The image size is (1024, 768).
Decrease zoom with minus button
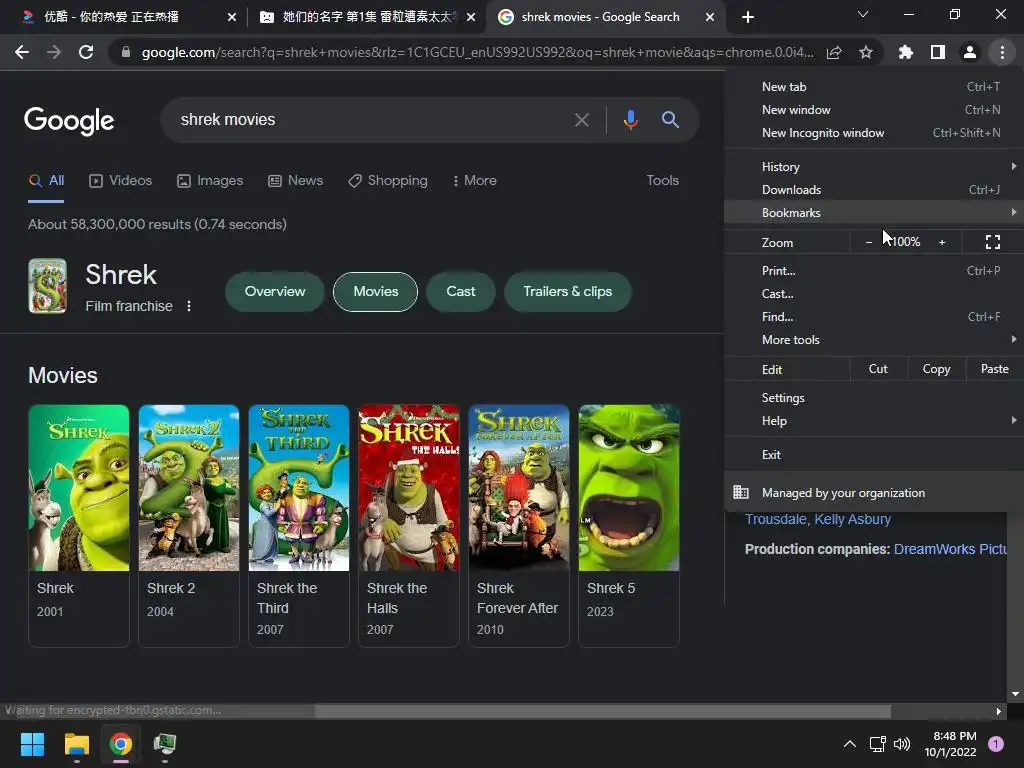point(869,242)
